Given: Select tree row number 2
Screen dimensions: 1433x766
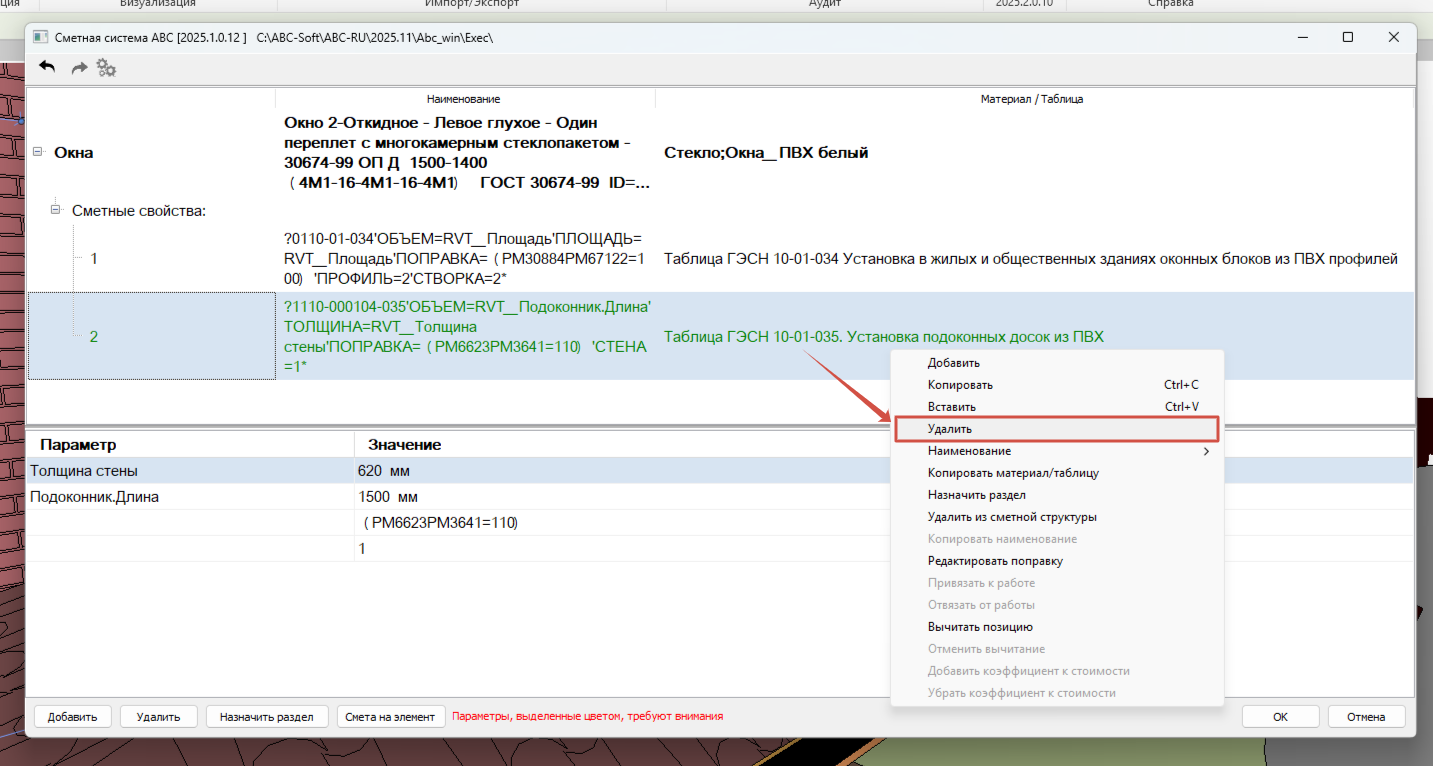Looking at the screenshot, I should tap(94, 337).
